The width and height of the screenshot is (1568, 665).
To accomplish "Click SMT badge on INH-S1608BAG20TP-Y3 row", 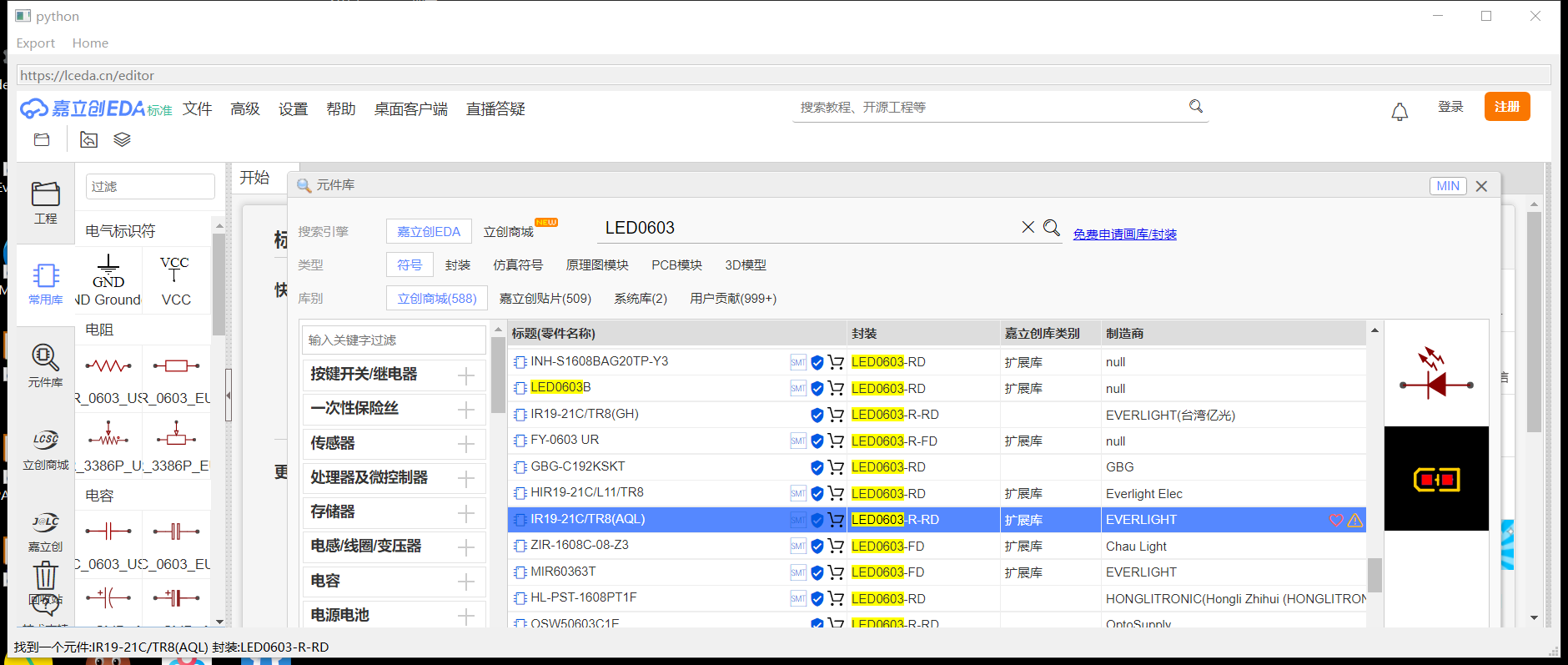I will click(798, 362).
